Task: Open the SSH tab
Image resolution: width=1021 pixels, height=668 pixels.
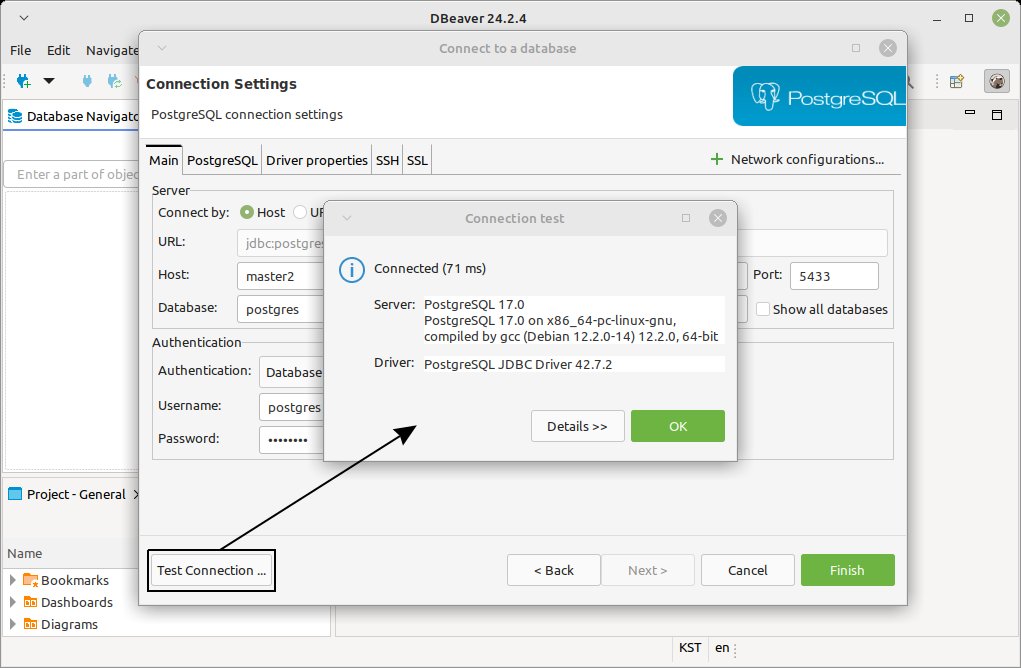Action: tap(387, 160)
